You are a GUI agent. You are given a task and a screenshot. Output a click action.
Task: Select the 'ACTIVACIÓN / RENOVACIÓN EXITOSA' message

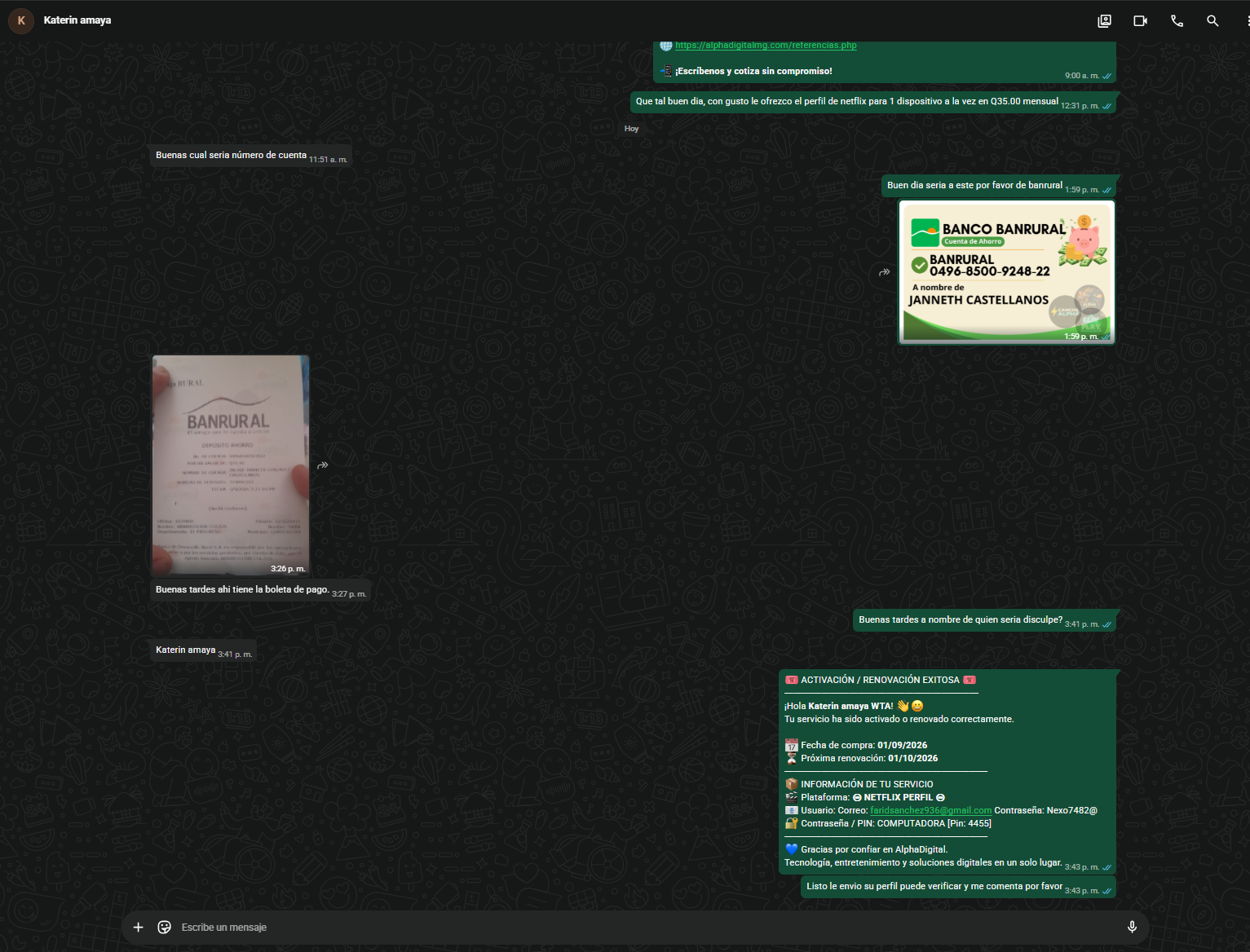coord(947,772)
